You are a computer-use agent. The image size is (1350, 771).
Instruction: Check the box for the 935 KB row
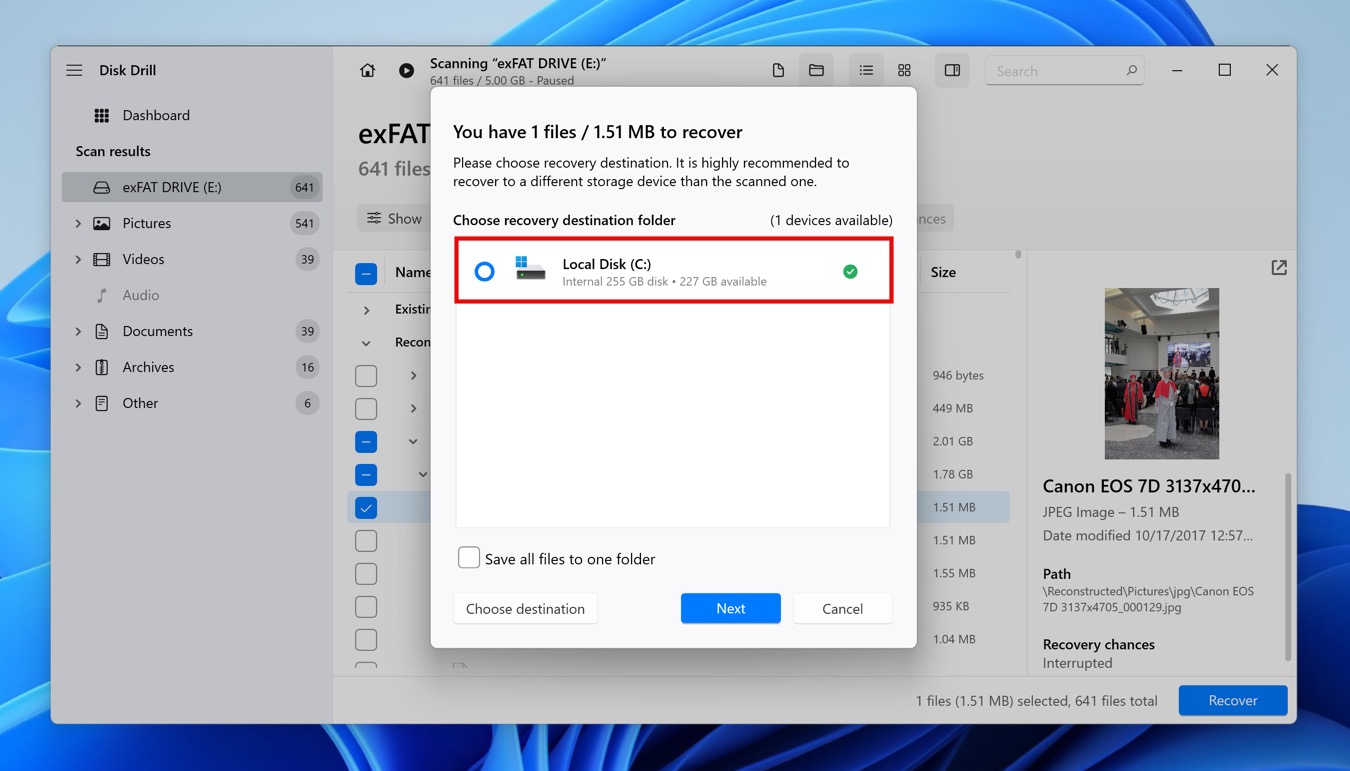click(x=366, y=607)
